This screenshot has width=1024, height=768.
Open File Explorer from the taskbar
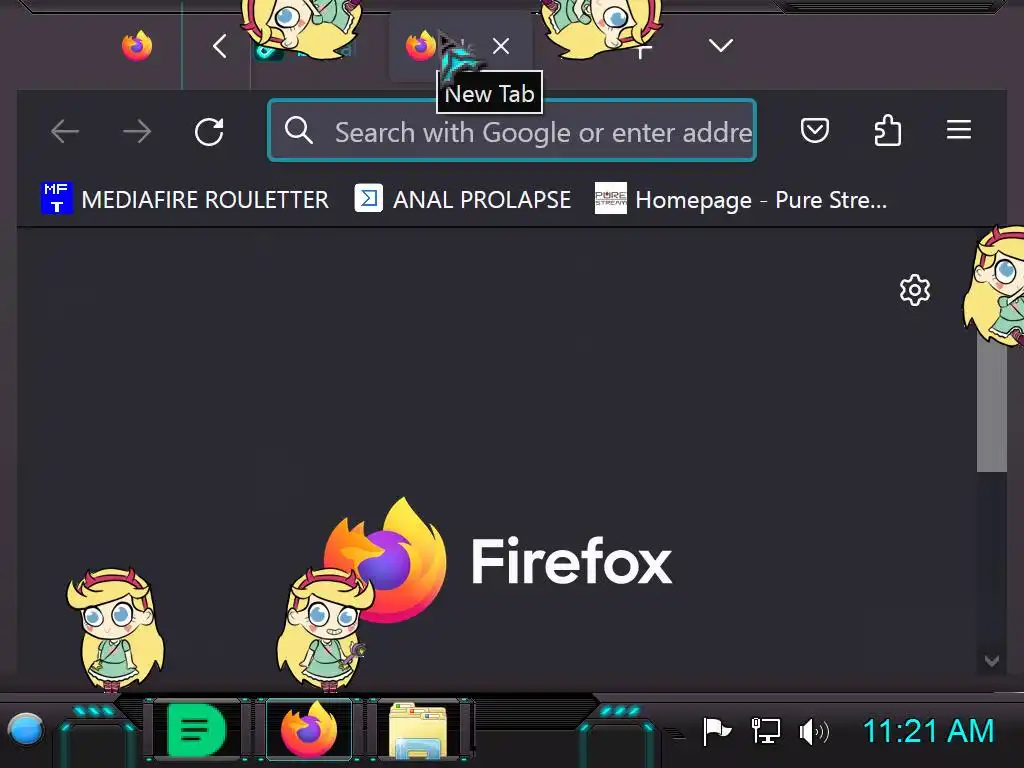point(418,729)
